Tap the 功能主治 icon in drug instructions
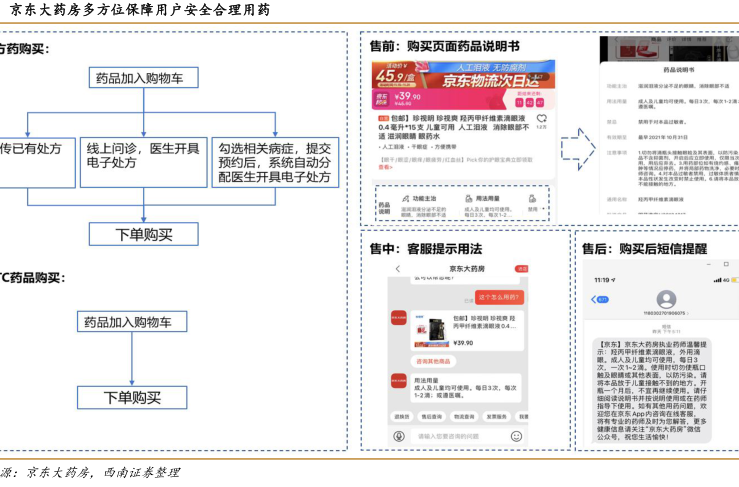This screenshot has width=739, height=487. click(x=405, y=199)
